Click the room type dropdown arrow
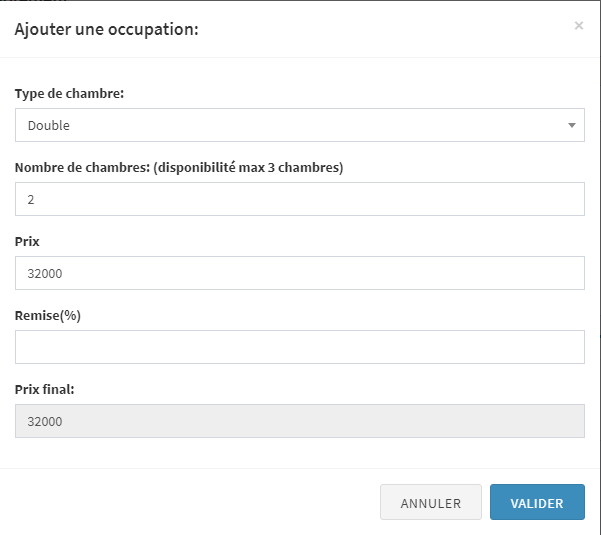Screen dimensions: 601x535 tap(571, 126)
